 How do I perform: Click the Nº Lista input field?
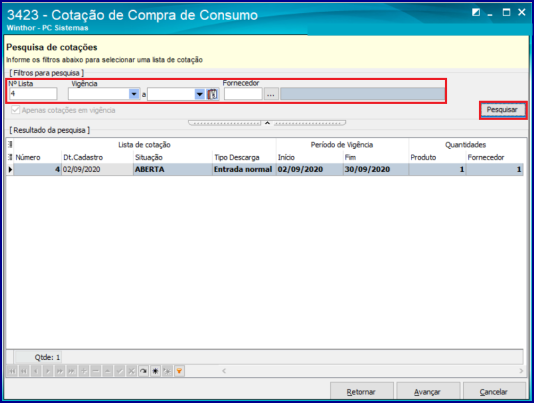[33, 94]
